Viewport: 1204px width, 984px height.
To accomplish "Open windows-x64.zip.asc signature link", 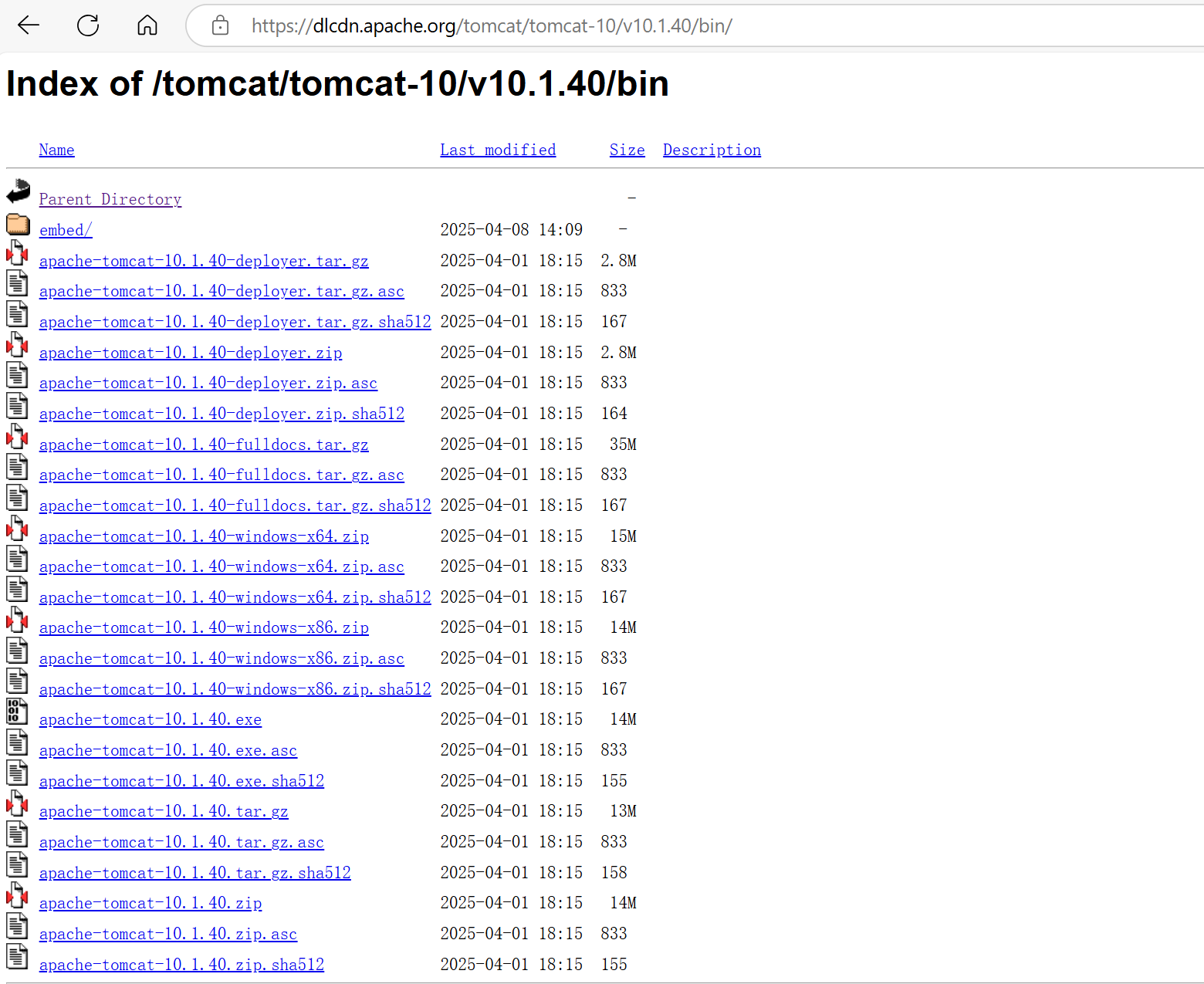I will pos(222,566).
